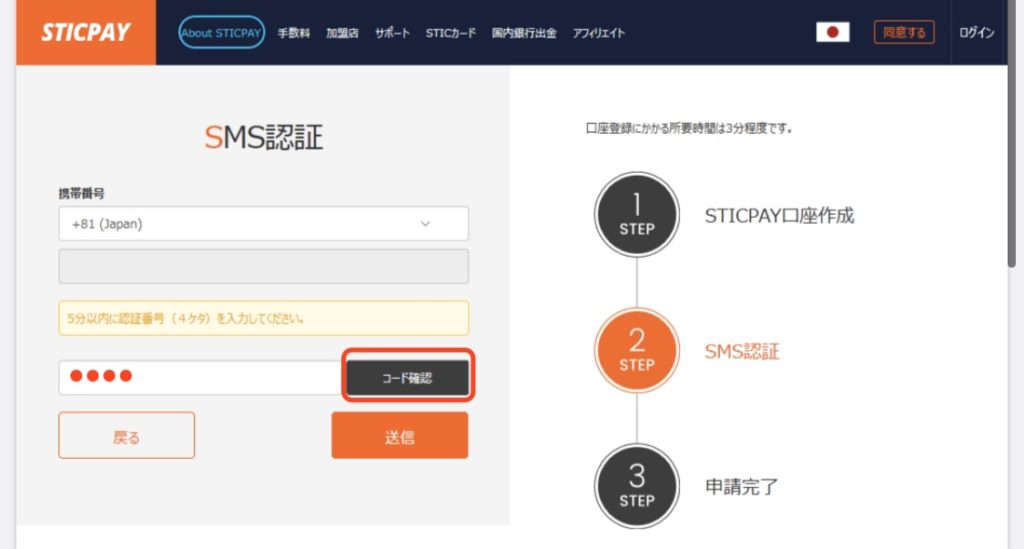
Task: Open the About STICPAY menu item
Action: [x=221, y=33]
